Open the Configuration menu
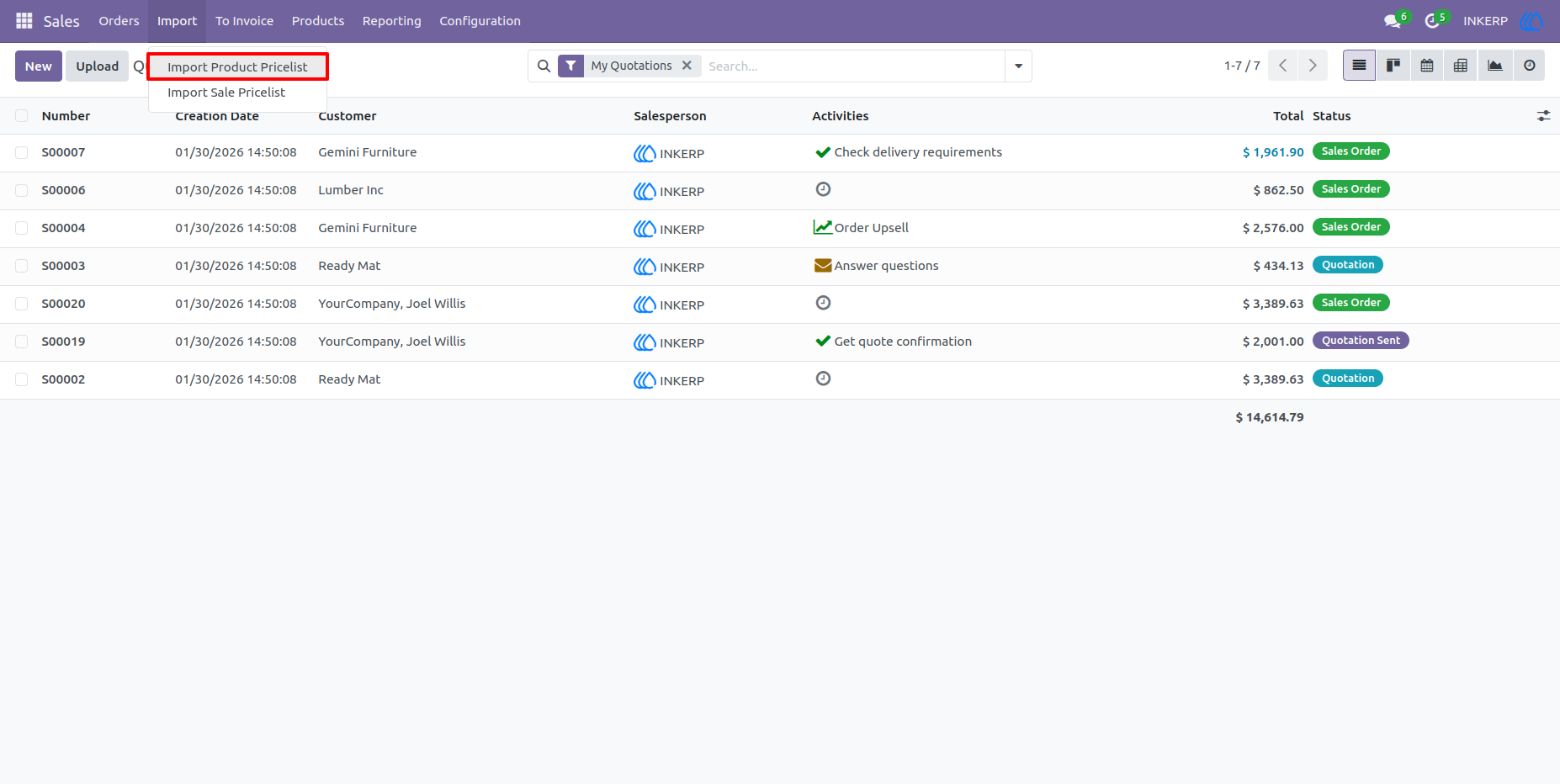 pos(480,21)
